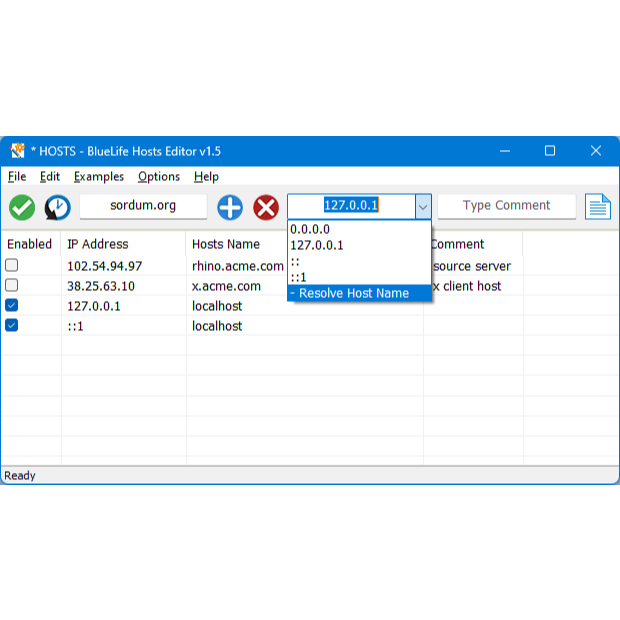Uncheck the ::1 localhost entry

point(11,325)
